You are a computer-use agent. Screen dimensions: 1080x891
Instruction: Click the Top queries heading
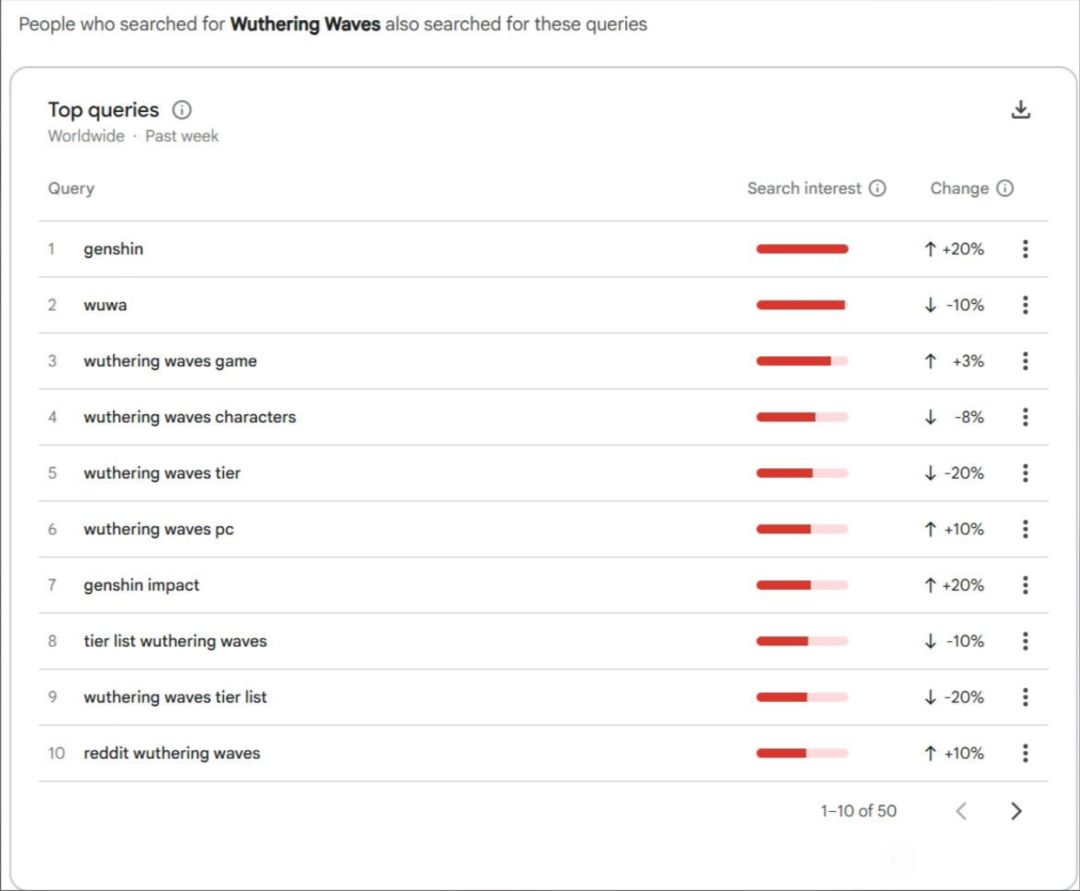pos(103,109)
